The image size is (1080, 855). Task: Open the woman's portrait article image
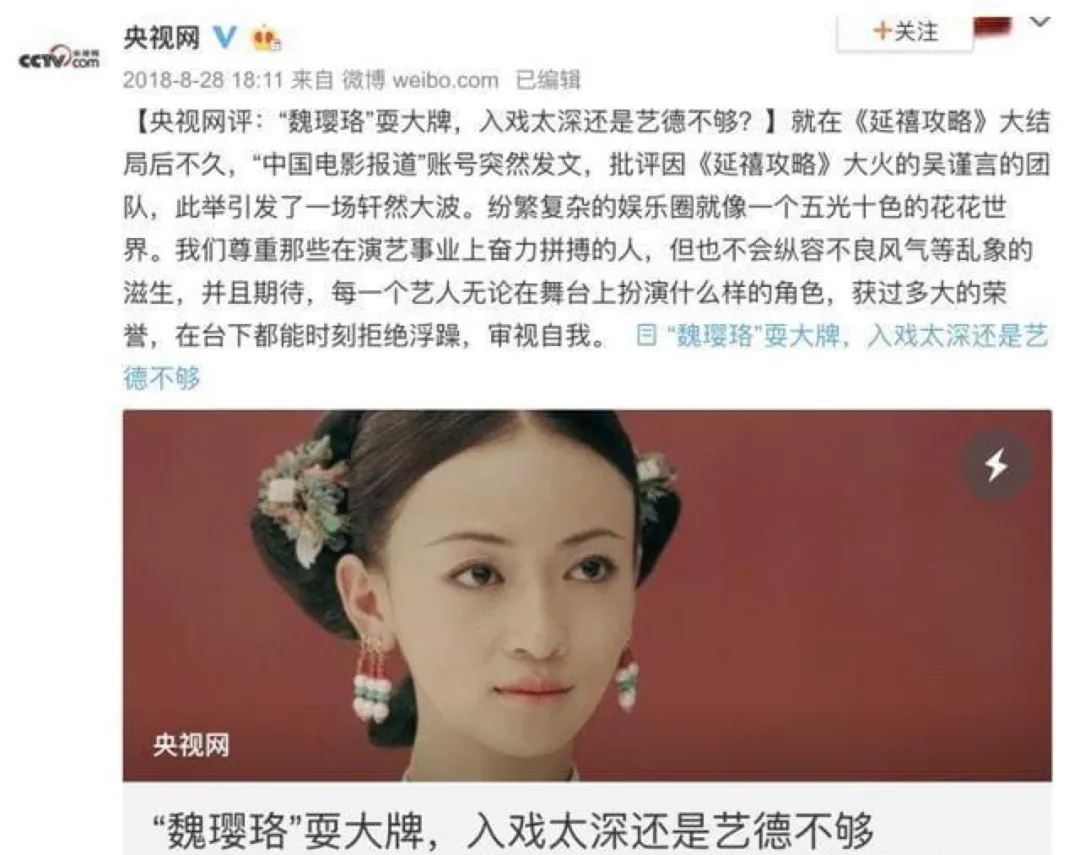click(587, 595)
